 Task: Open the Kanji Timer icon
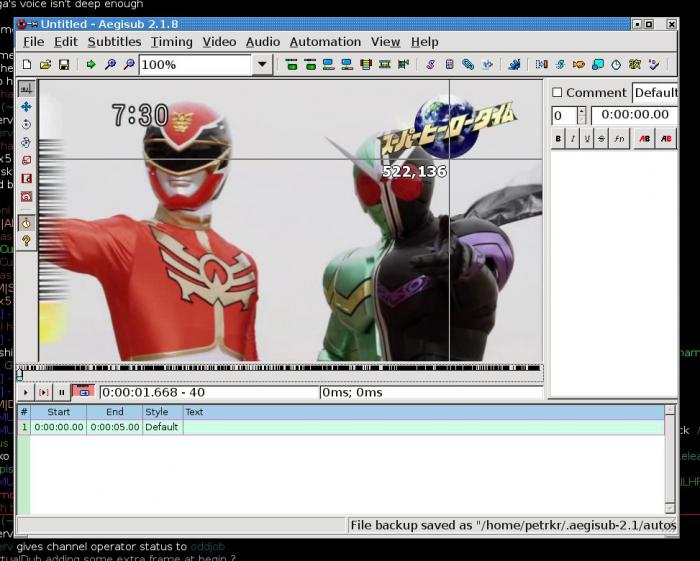tap(635, 65)
